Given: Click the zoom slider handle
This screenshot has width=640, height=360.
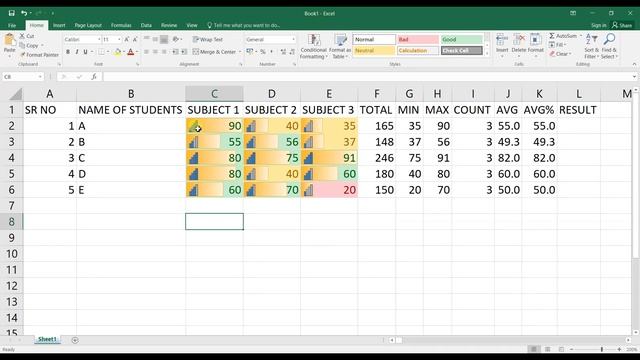Looking at the screenshot, I should click(602, 349).
